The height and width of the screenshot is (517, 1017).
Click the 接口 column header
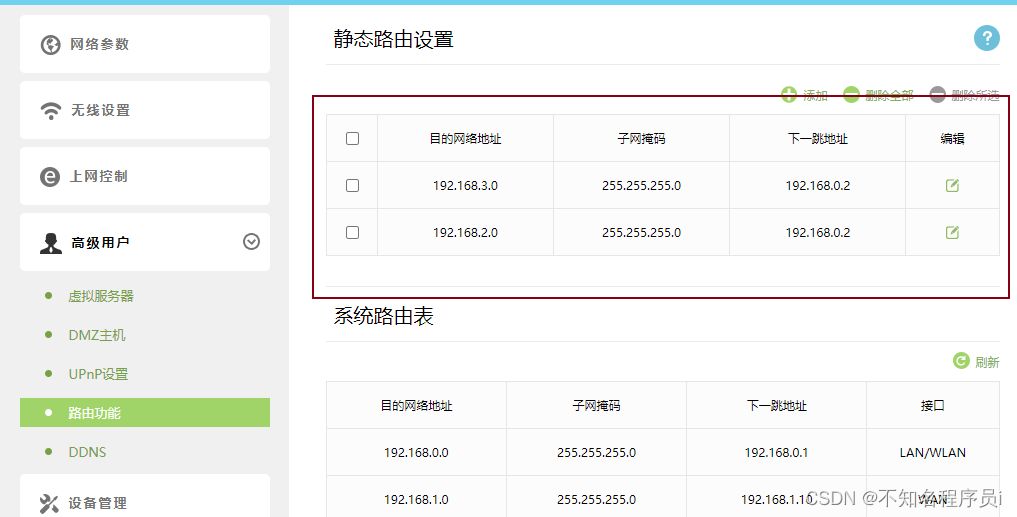(933, 405)
